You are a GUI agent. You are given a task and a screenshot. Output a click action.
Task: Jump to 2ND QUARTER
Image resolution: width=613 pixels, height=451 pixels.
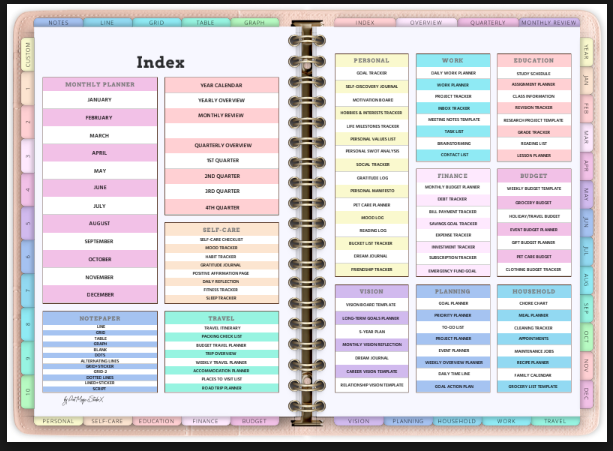(222, 176)
